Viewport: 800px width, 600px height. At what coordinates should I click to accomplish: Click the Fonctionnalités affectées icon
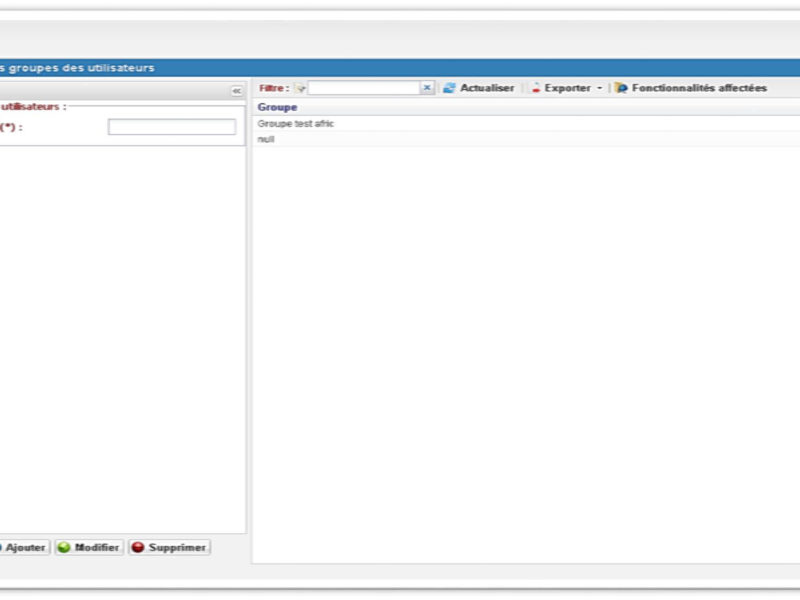tap(621, 88)
